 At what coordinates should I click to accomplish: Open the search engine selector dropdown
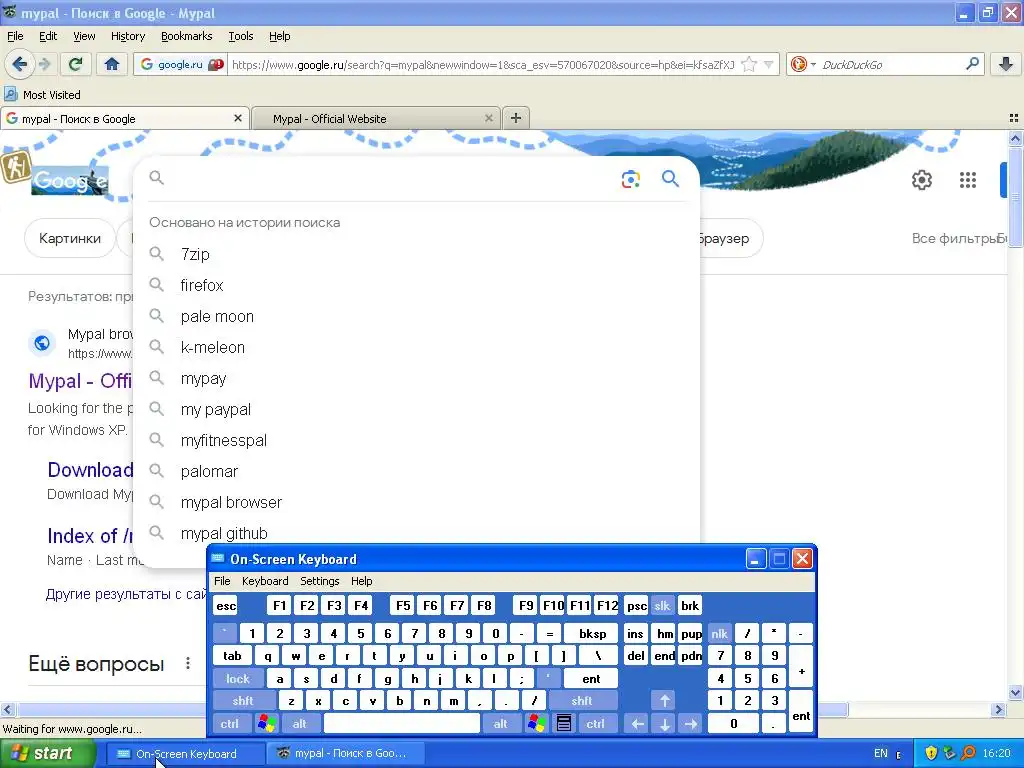tap(803, 64)
